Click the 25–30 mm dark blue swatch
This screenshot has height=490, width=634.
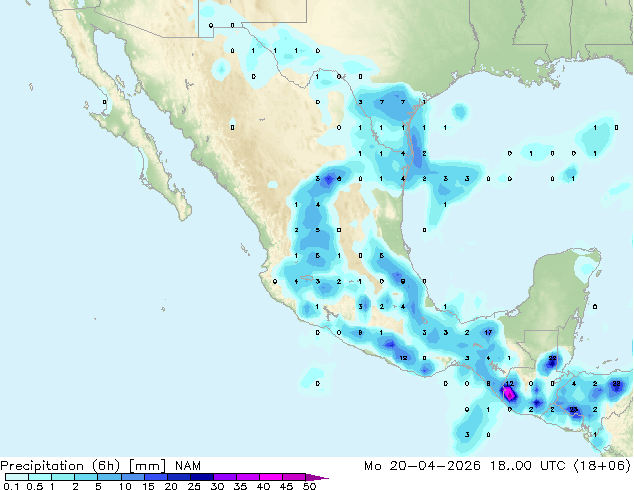point(201,477)
